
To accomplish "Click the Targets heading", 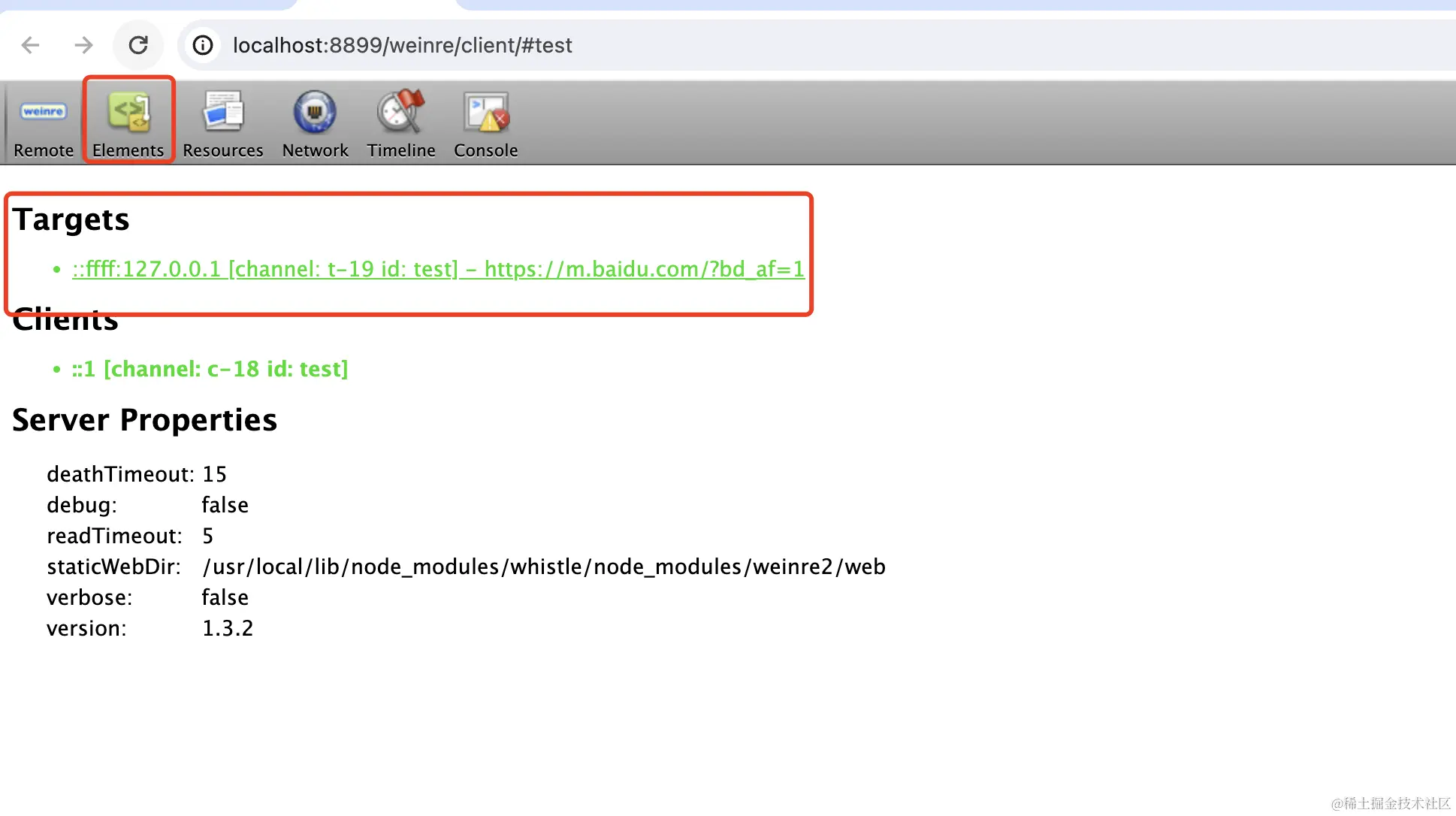I will [71, 219].
